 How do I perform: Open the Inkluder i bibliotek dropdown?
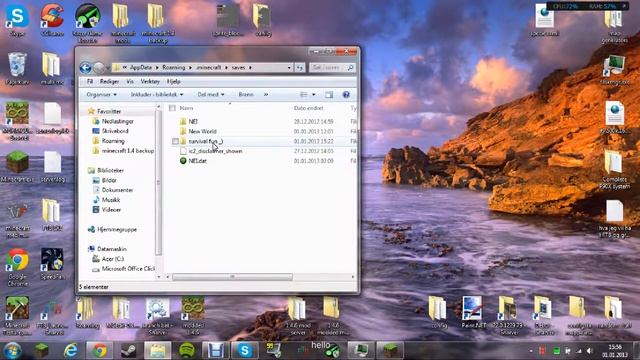pos(157,95)
